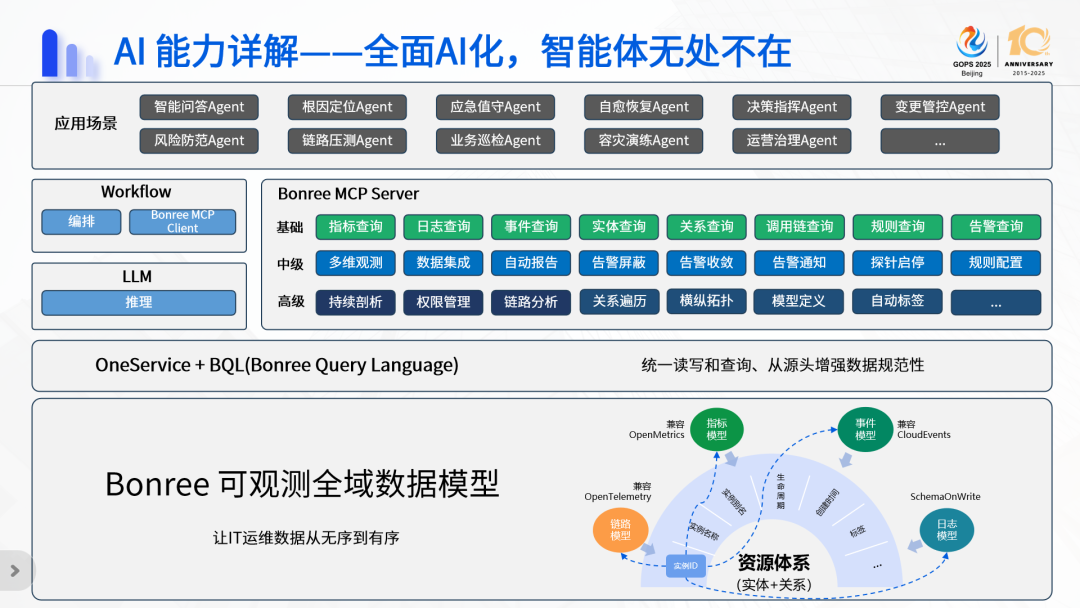Click the blue 告警屏蔽 box

tap(619, 262)
